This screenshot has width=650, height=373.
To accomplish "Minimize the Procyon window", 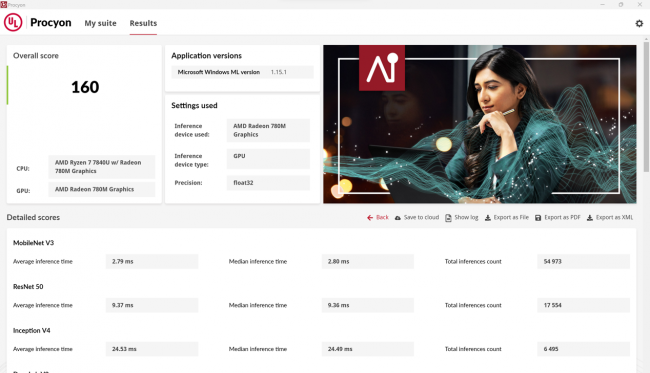I will point(602,5).
